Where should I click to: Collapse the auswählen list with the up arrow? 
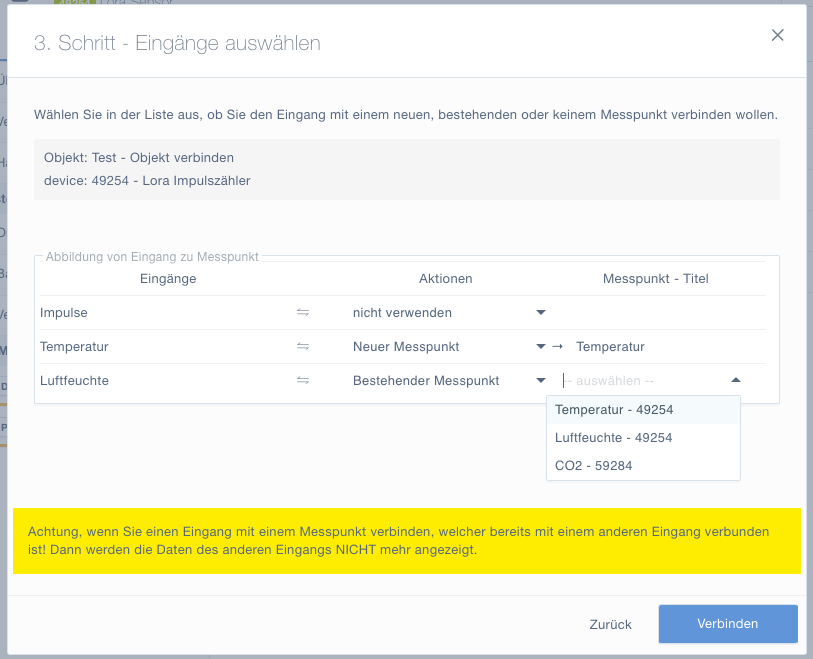click(736, 381)
